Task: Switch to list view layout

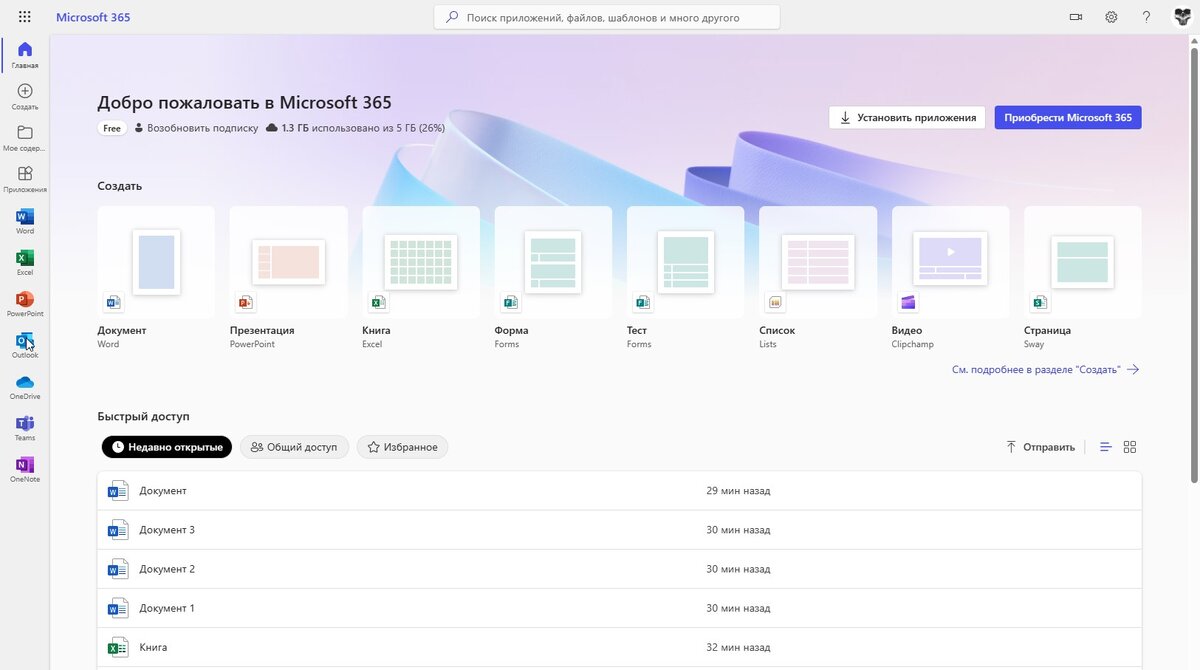Action: point(1106,447)
